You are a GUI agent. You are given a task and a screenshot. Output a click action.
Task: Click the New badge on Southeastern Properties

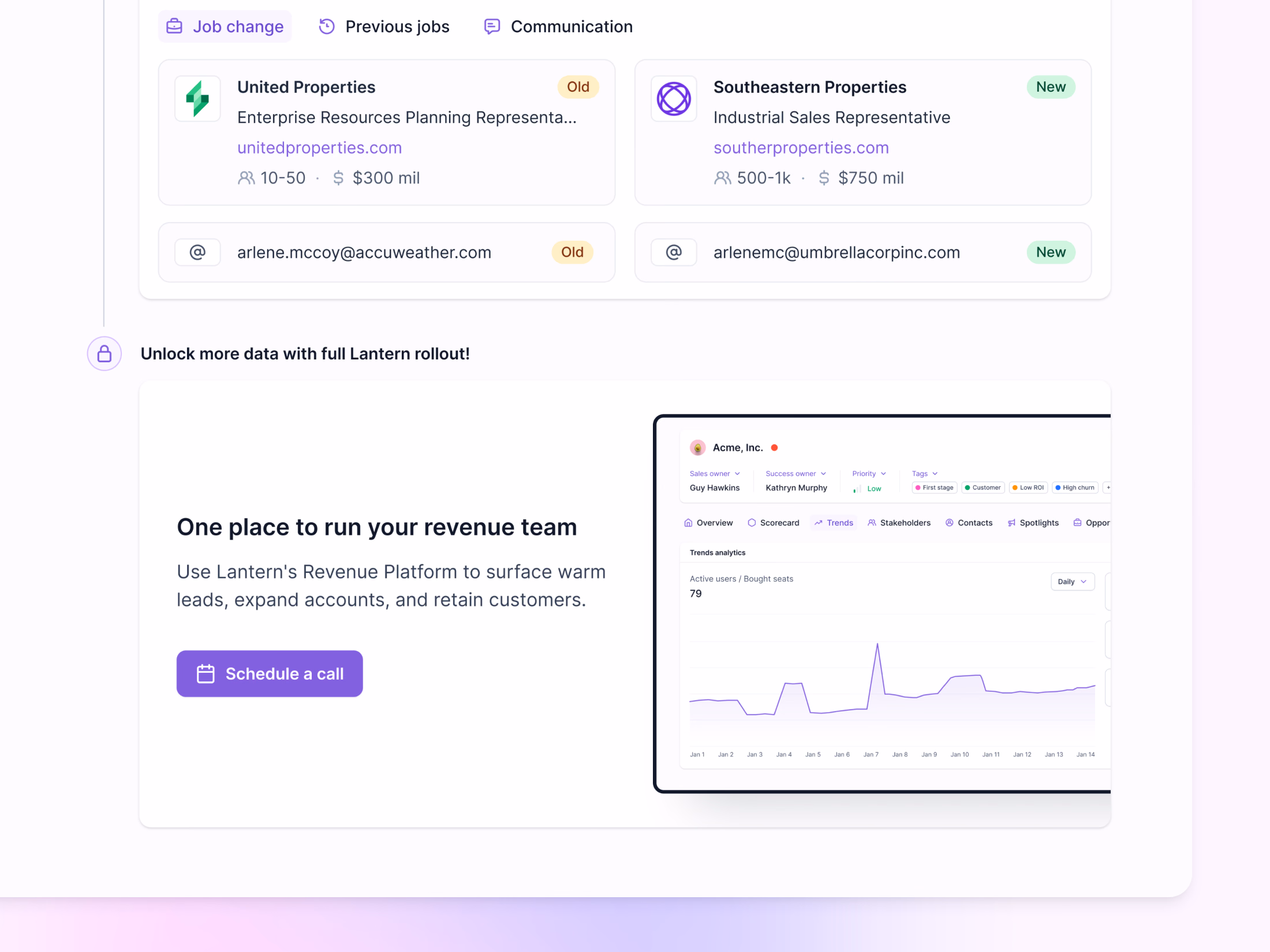point(1051,87)
